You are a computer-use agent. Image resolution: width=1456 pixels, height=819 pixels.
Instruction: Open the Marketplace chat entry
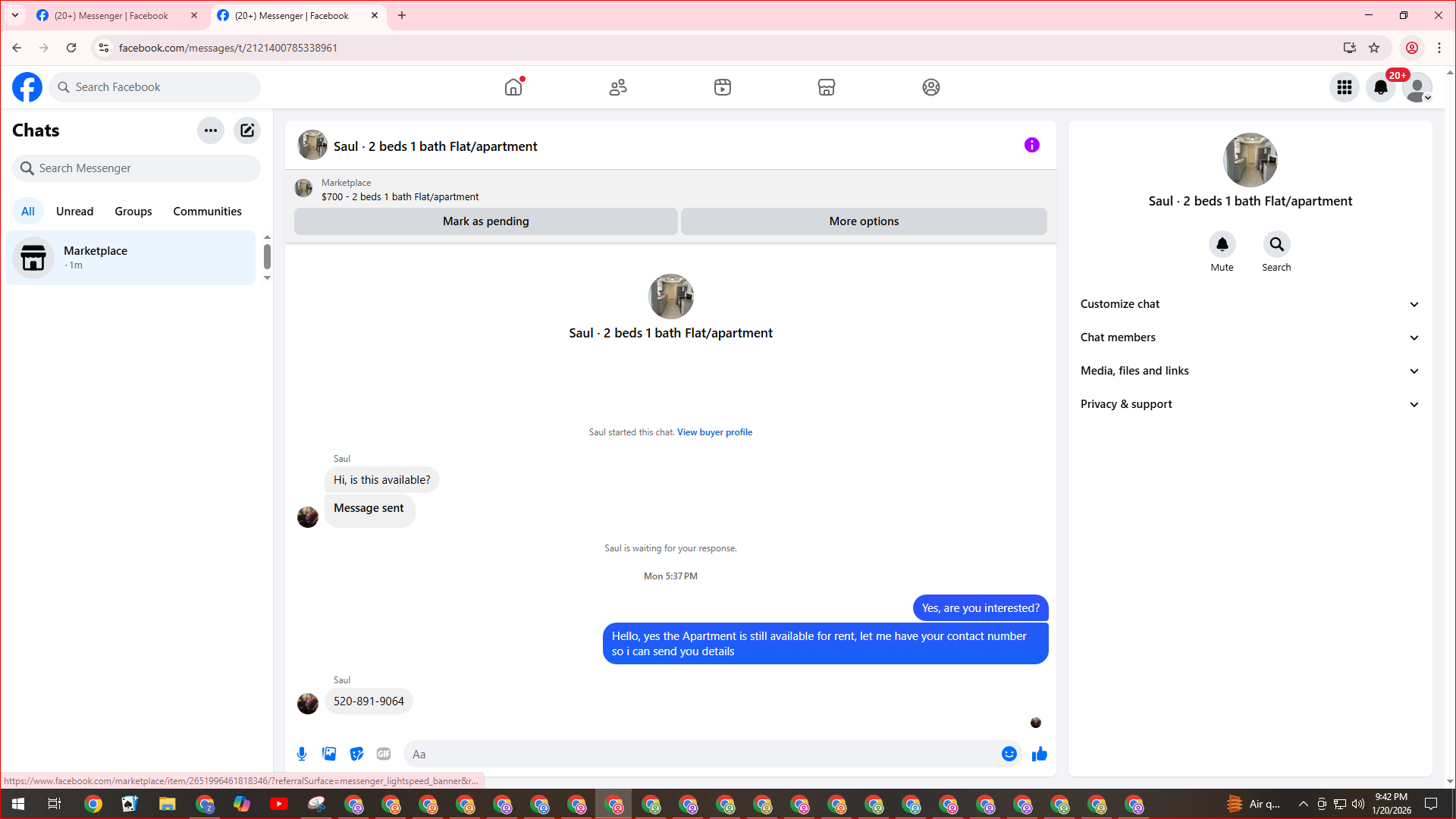click(x=131, y=258)
